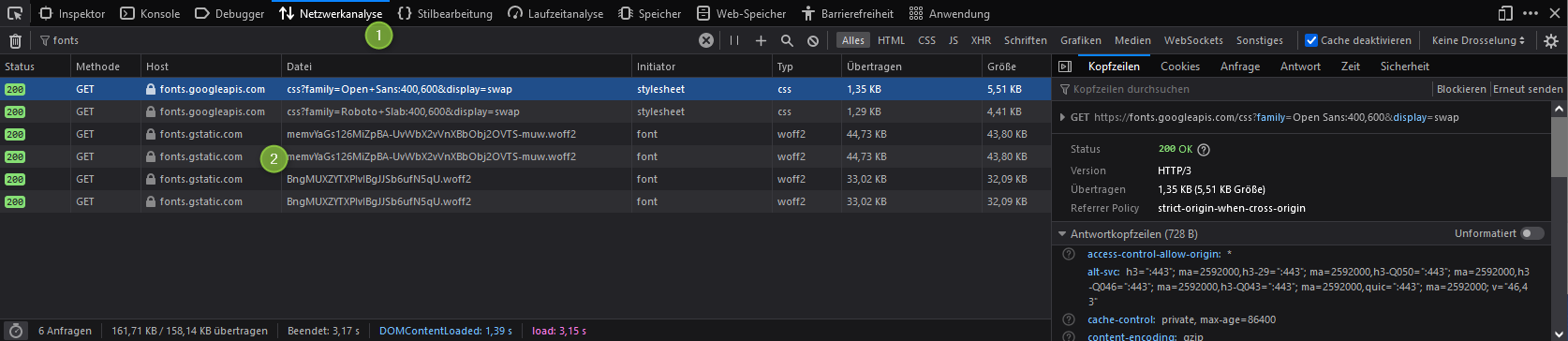The image size is (1568, 341).
Task: Open Laufzeitanalyse tab
Action: (555, 13)
